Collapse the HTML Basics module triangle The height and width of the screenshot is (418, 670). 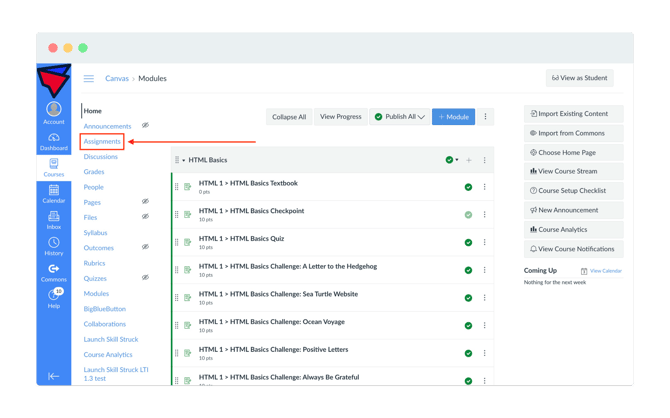[184, 160]
